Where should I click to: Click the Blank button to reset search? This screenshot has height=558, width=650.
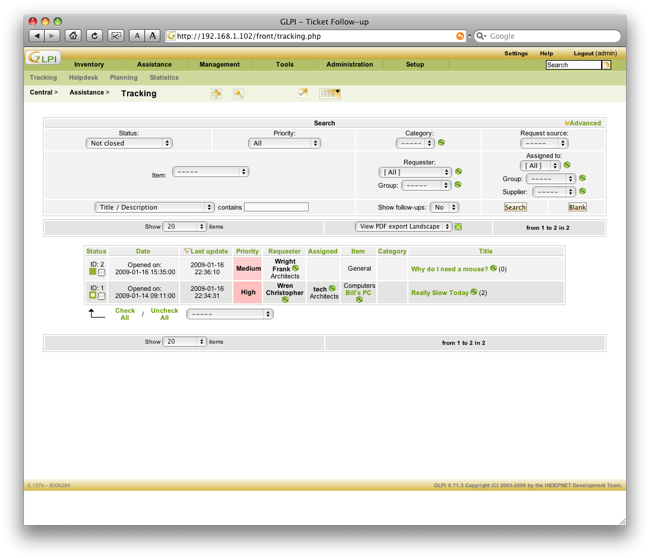577,207
